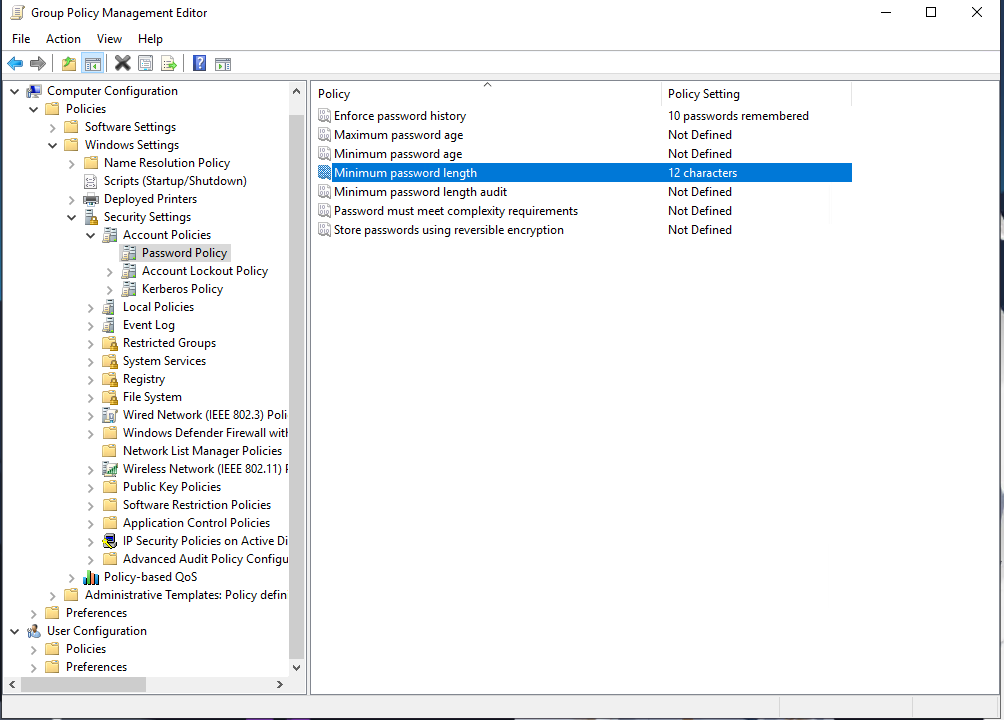Click the Up one level folder icon

pos(67,63)
